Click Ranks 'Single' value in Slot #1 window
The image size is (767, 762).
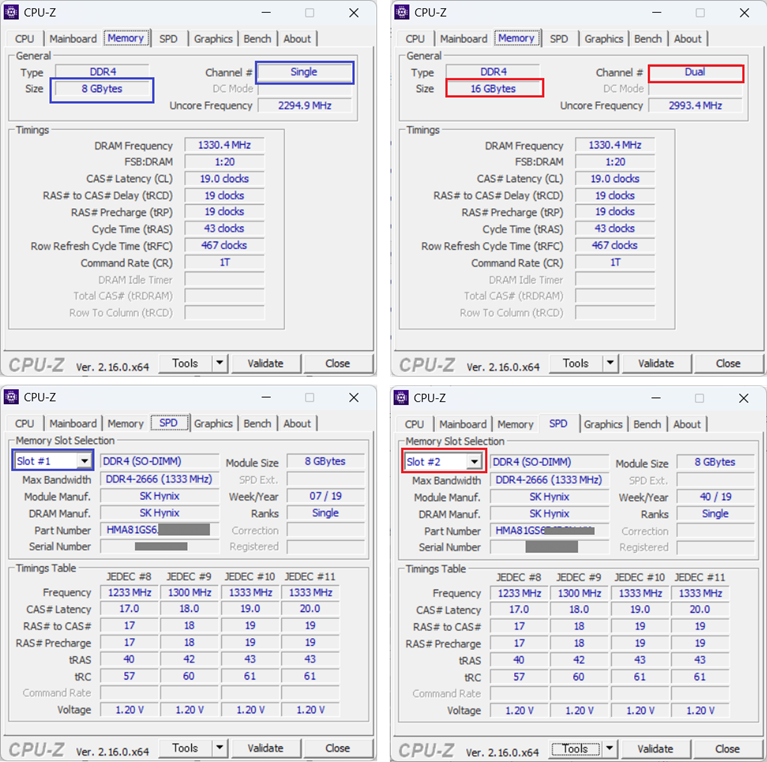pos(325,513)
